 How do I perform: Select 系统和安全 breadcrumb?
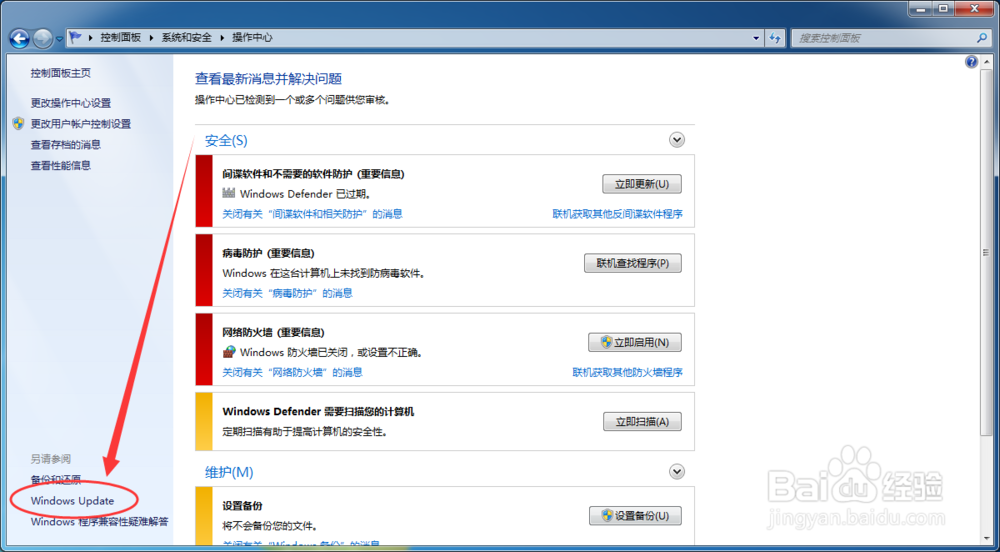tap(186, 38)
